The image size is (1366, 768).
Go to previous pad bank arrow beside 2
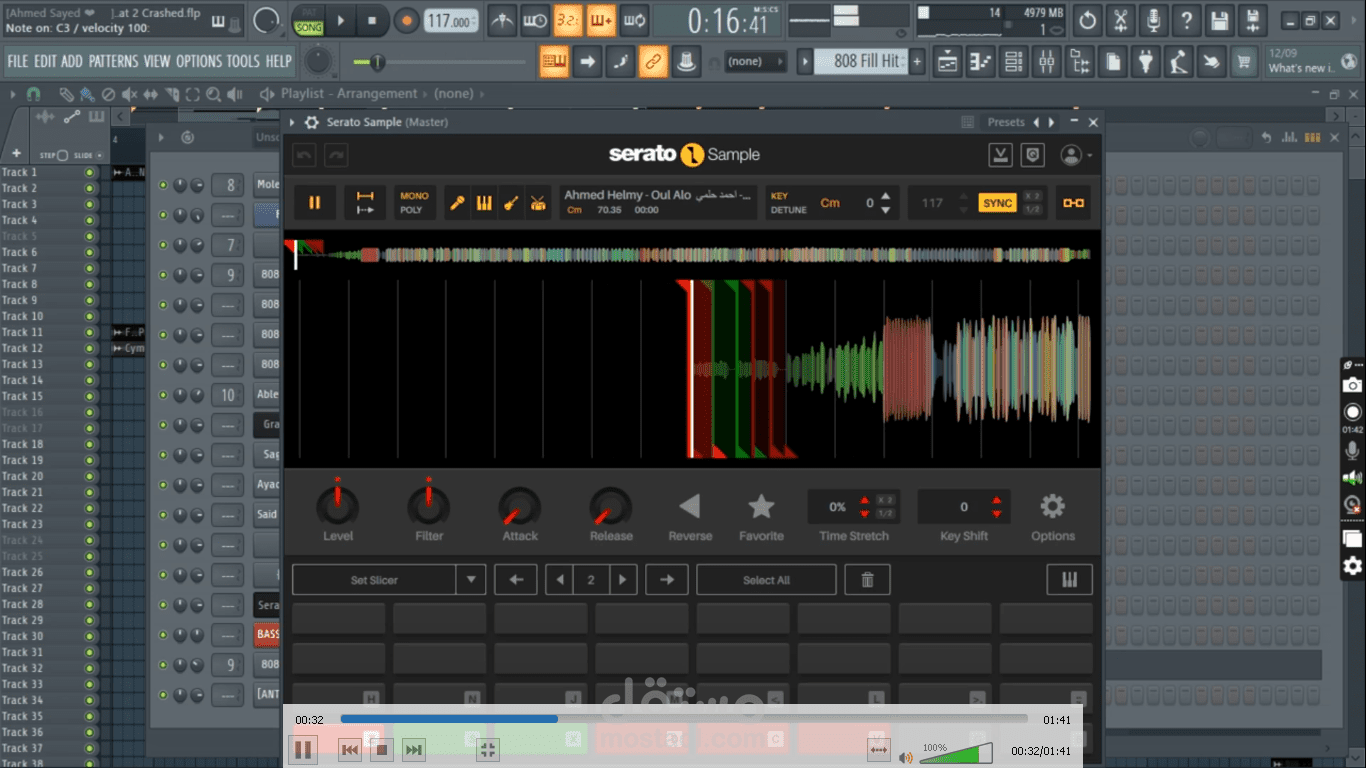(x=560, y=580)
